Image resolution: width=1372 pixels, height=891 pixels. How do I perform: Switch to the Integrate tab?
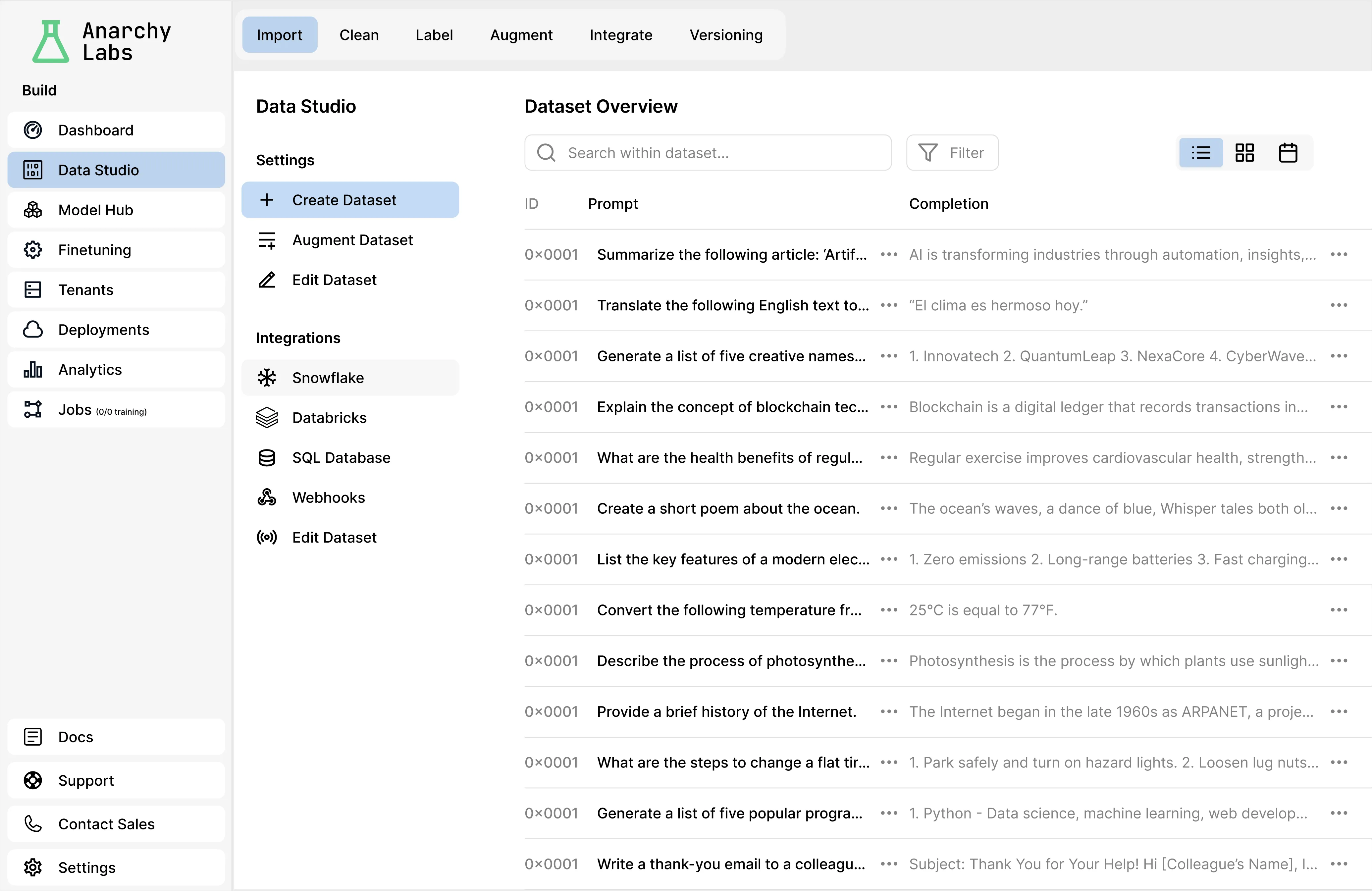621,34
